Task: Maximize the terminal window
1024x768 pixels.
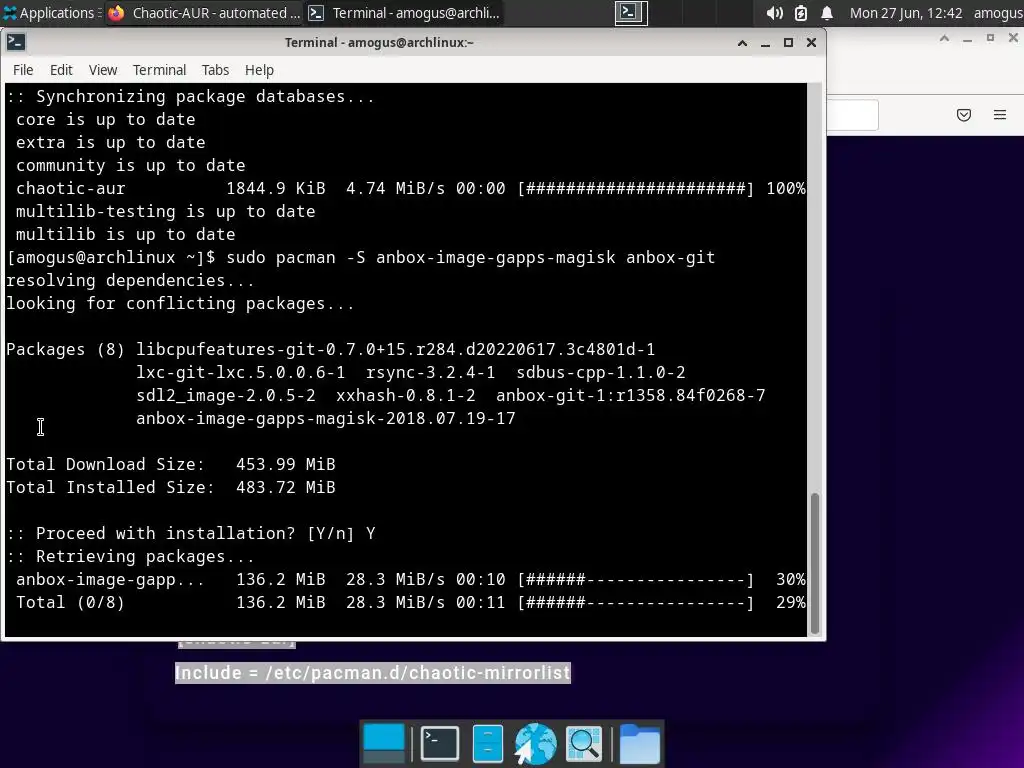Action: (x=788, y=43)
